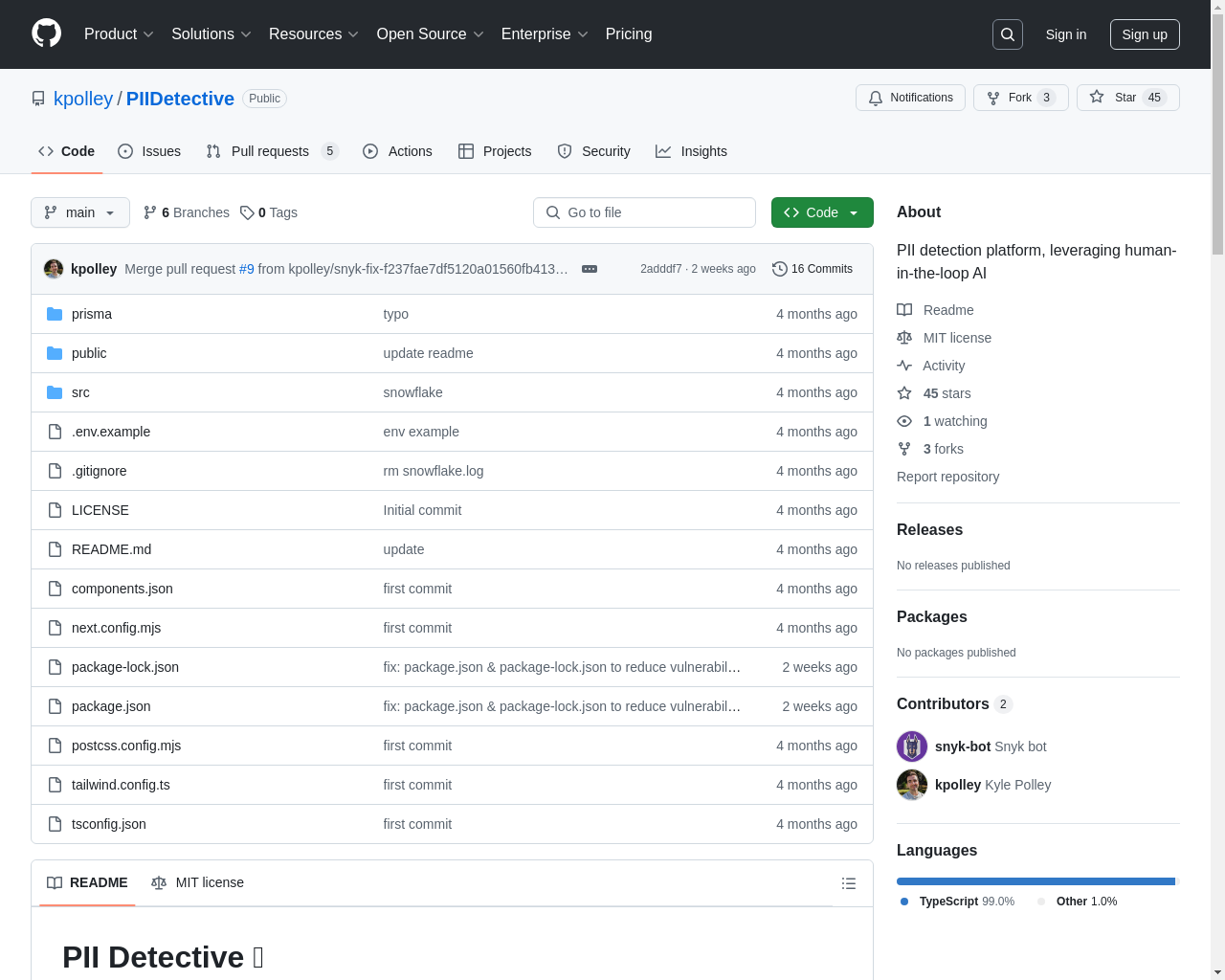Viewport: 1225px width, 980px height.
Task: View 1 watching list
Action: 942,421
